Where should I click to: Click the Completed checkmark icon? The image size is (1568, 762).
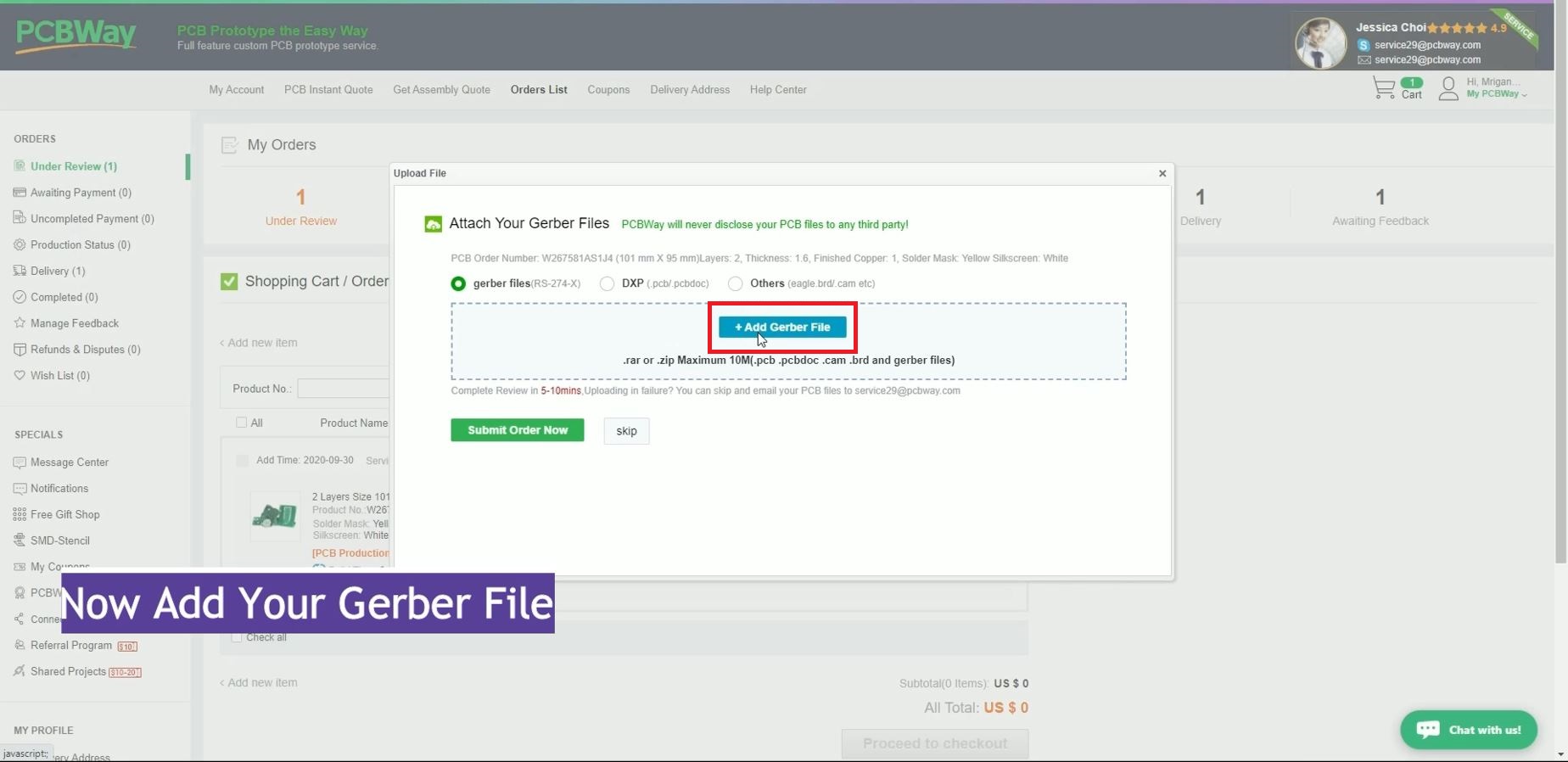click(x=20, y=297)
